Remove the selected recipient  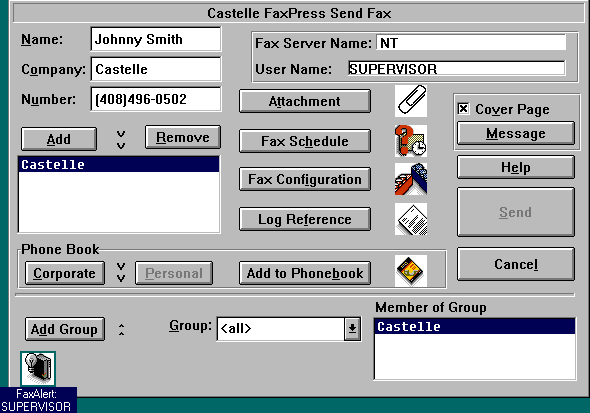pos(183,137)
